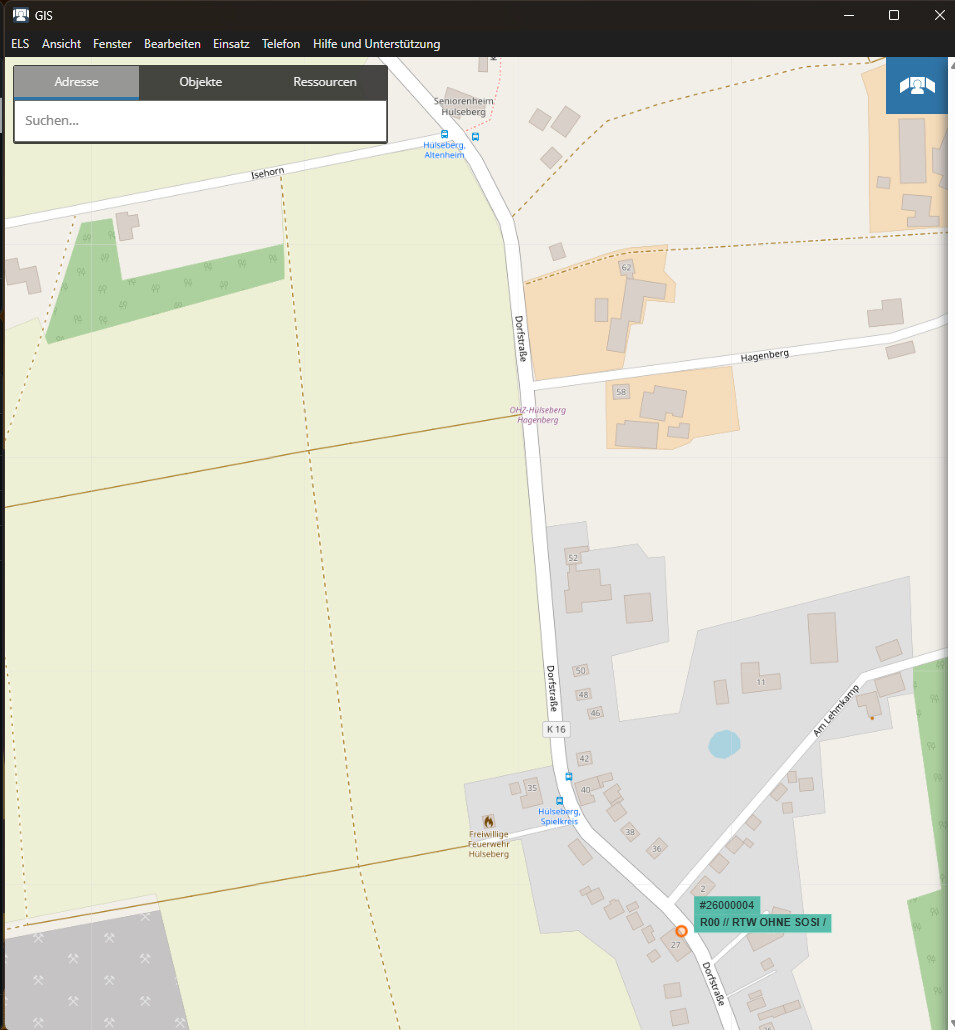Click the orange incident marker on Dorfstraße

(x=681, y=930)
